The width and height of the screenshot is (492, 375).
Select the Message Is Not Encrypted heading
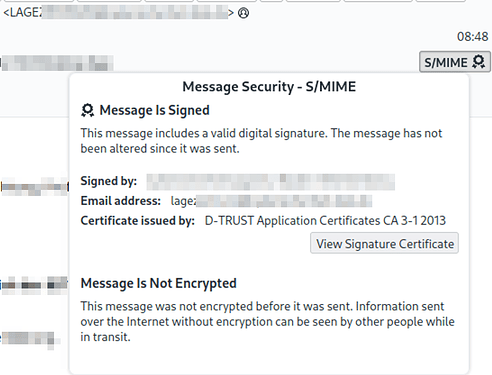[159, 283]
